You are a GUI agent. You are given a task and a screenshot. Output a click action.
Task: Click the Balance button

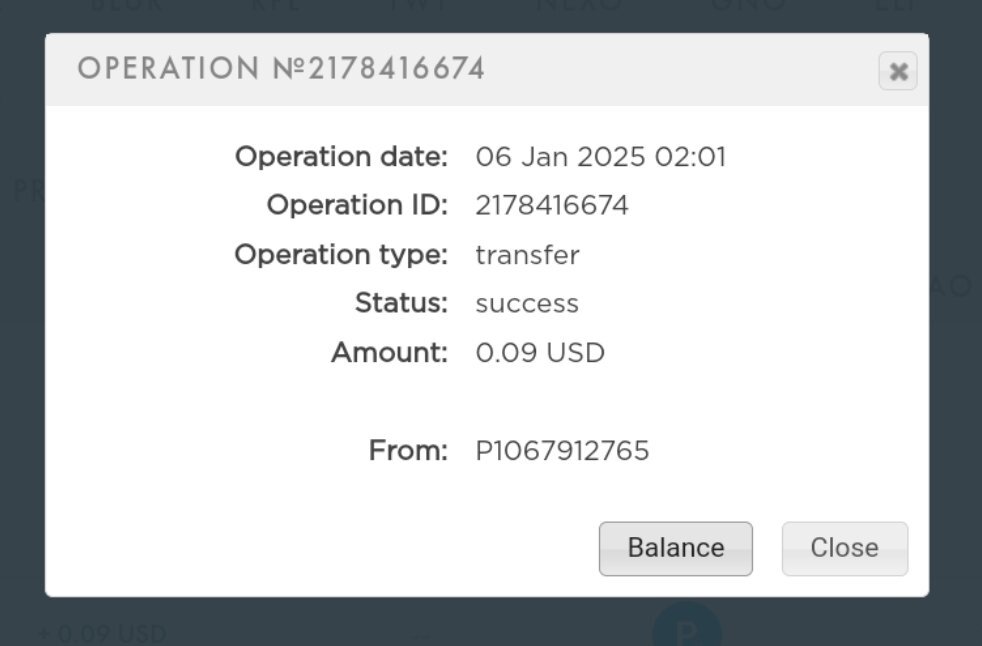(675, 548)
